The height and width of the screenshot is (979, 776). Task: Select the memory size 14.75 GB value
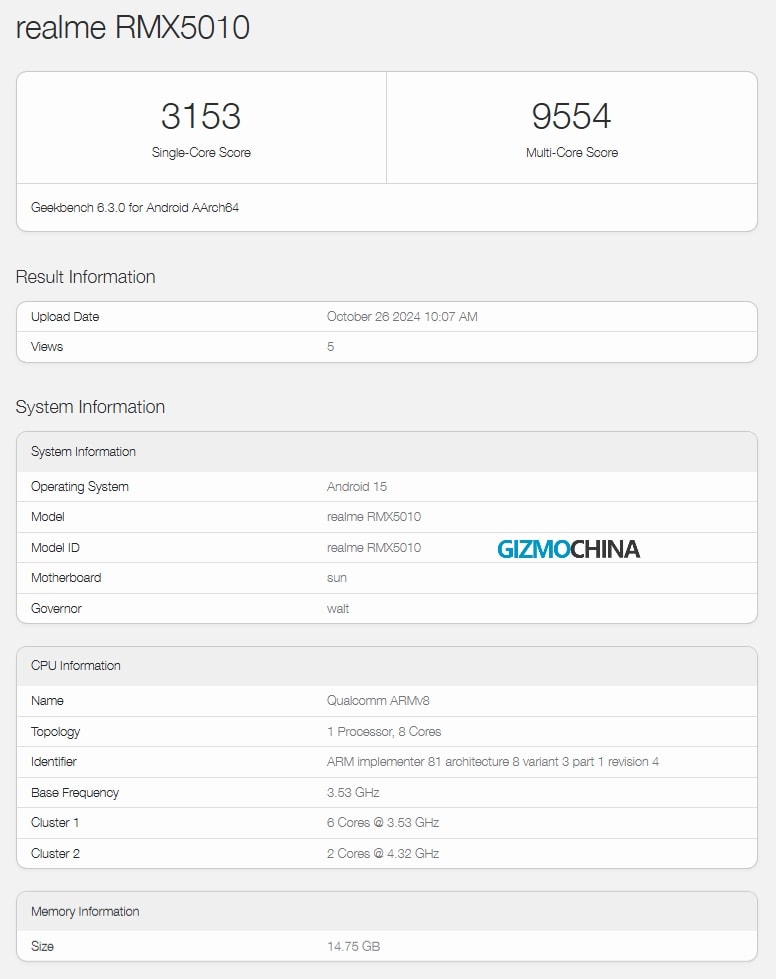353,946
